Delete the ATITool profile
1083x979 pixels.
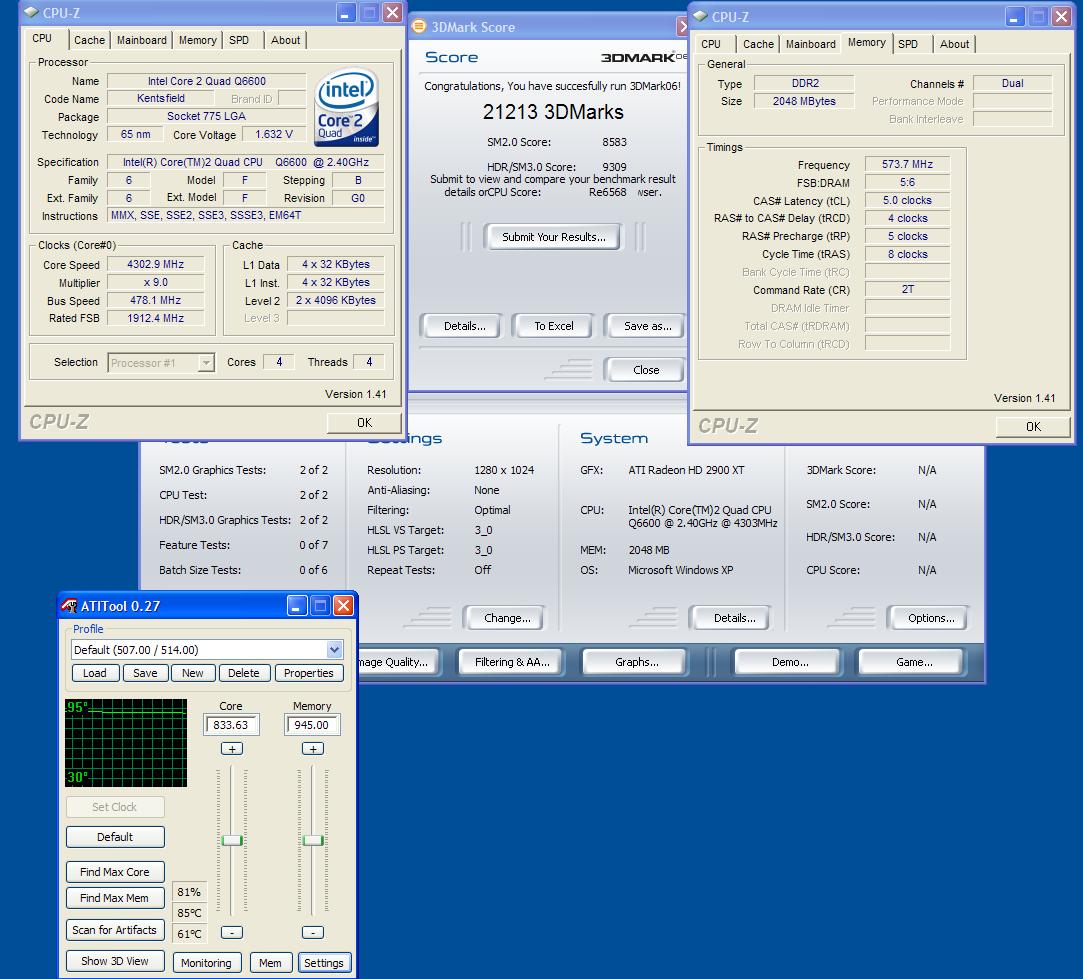(x=244, y=673)
